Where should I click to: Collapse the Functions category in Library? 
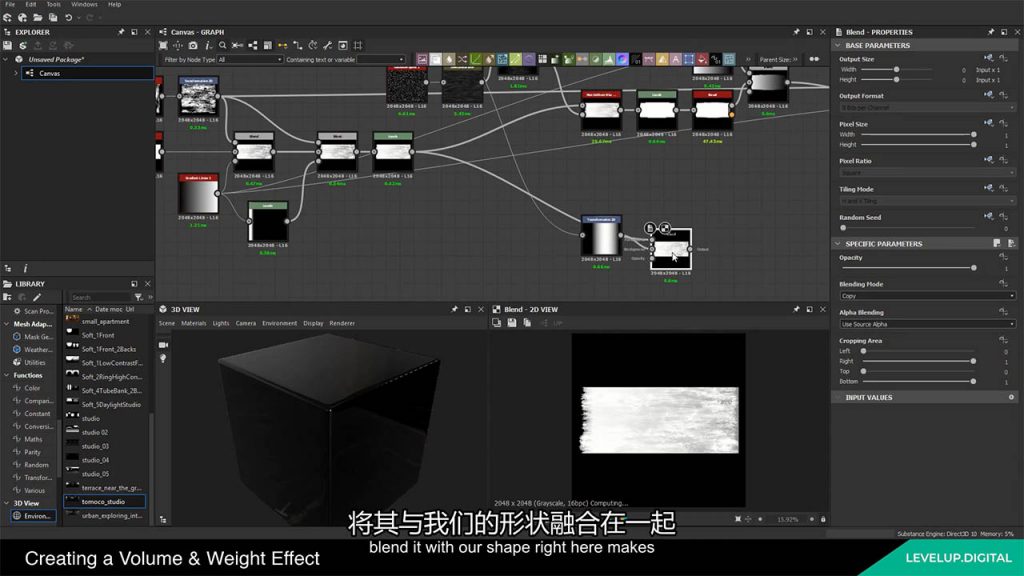[7, 376]
